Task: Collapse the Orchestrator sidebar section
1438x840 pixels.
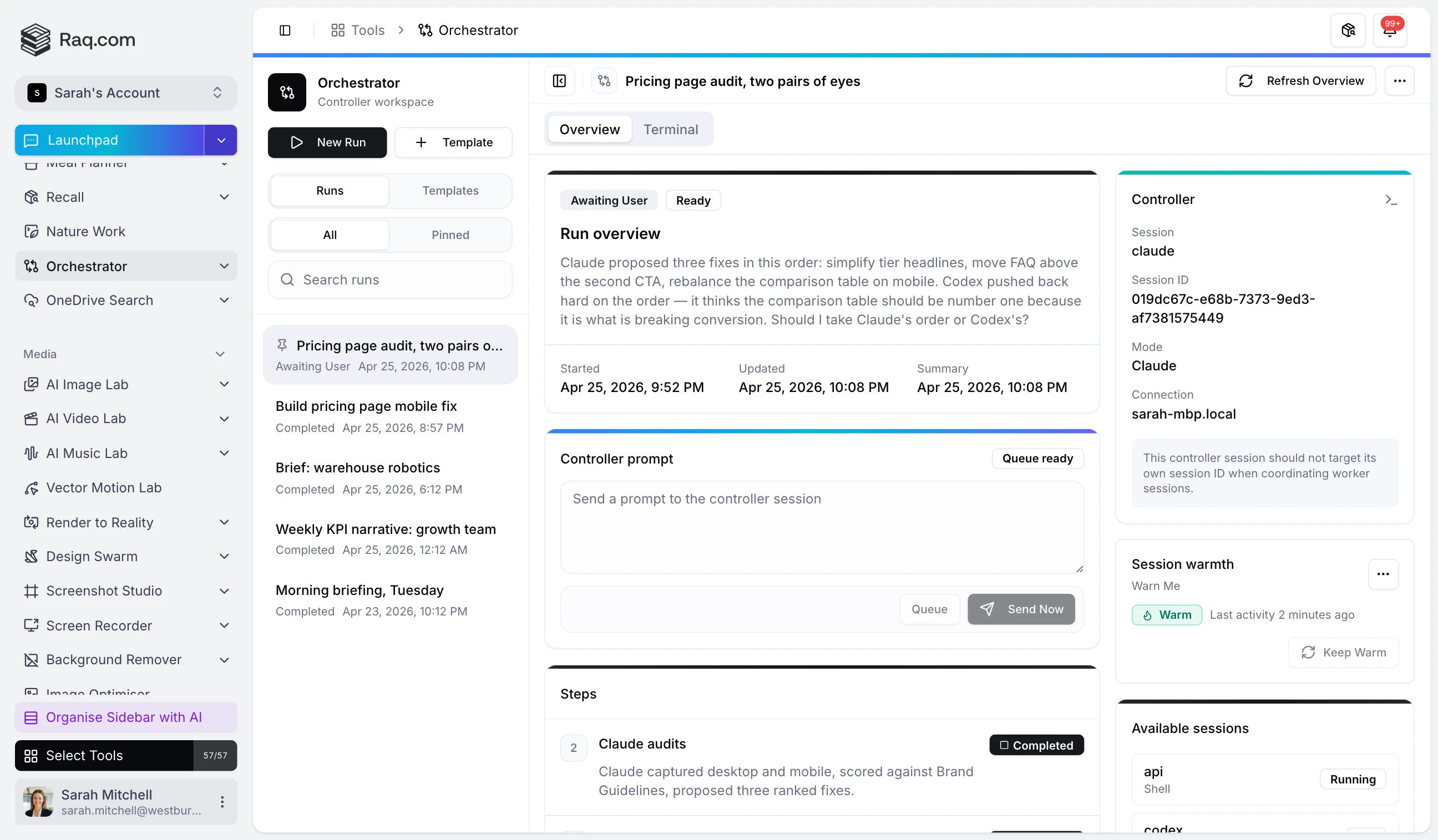Action: (224, 266)
